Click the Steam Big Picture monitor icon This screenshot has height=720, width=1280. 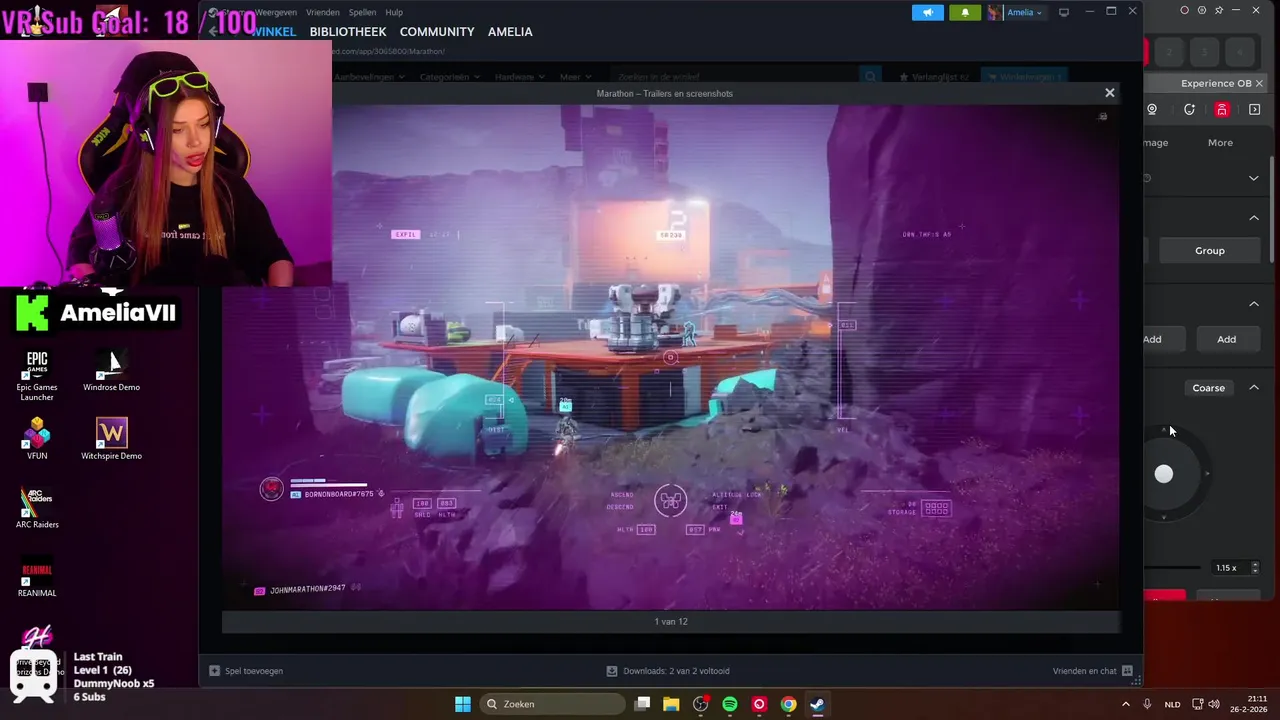pos(1064,12)
